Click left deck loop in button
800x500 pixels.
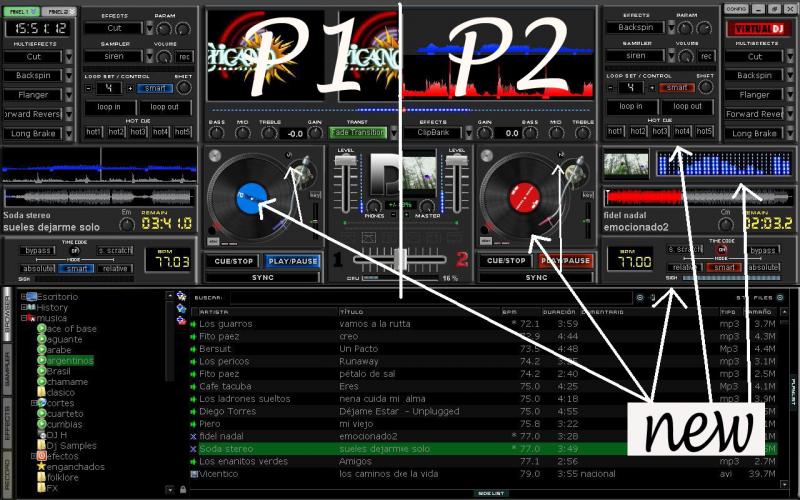pyautogui.click(x=109, y=107)
